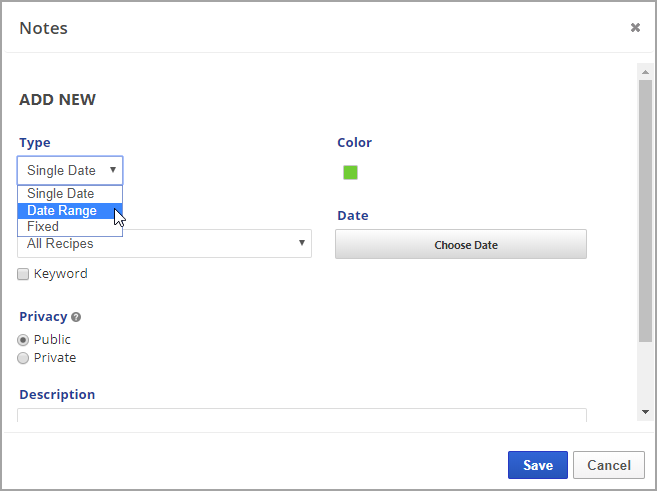Viewport: 657px width, 491px height.
Task: Click the Choose Date button
Action: 460,245
